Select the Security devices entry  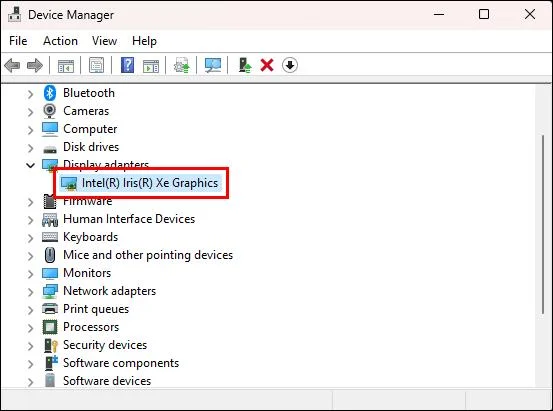[x=105, y=345]
